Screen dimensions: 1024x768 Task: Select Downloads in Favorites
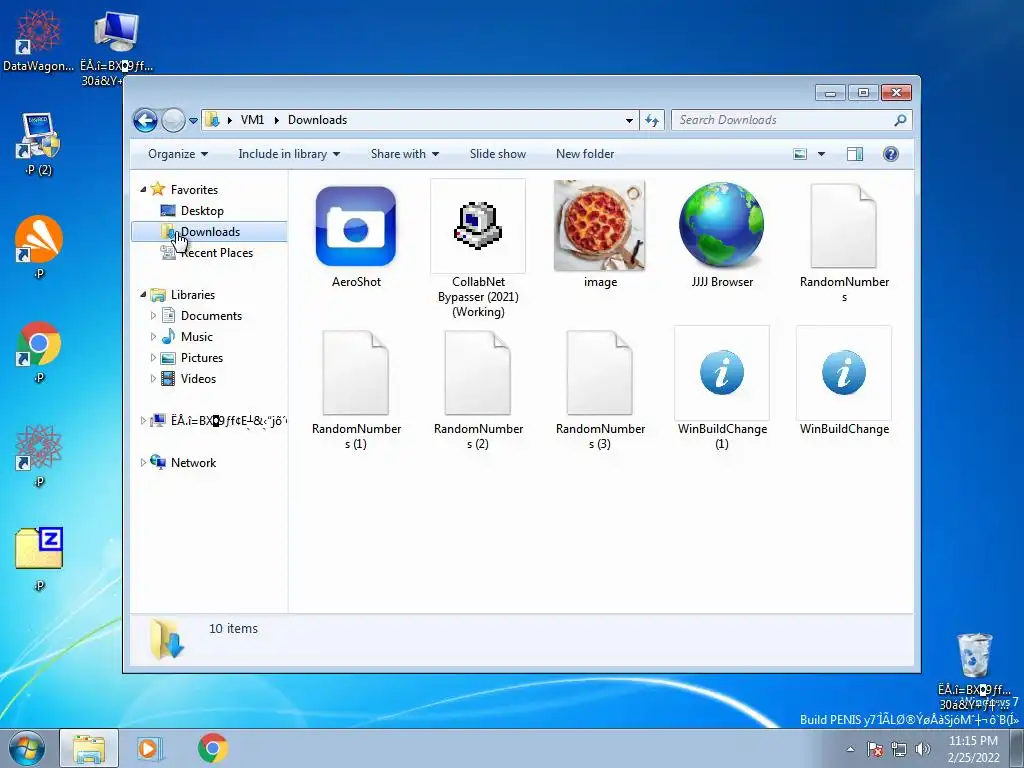(x=210, y=232)
